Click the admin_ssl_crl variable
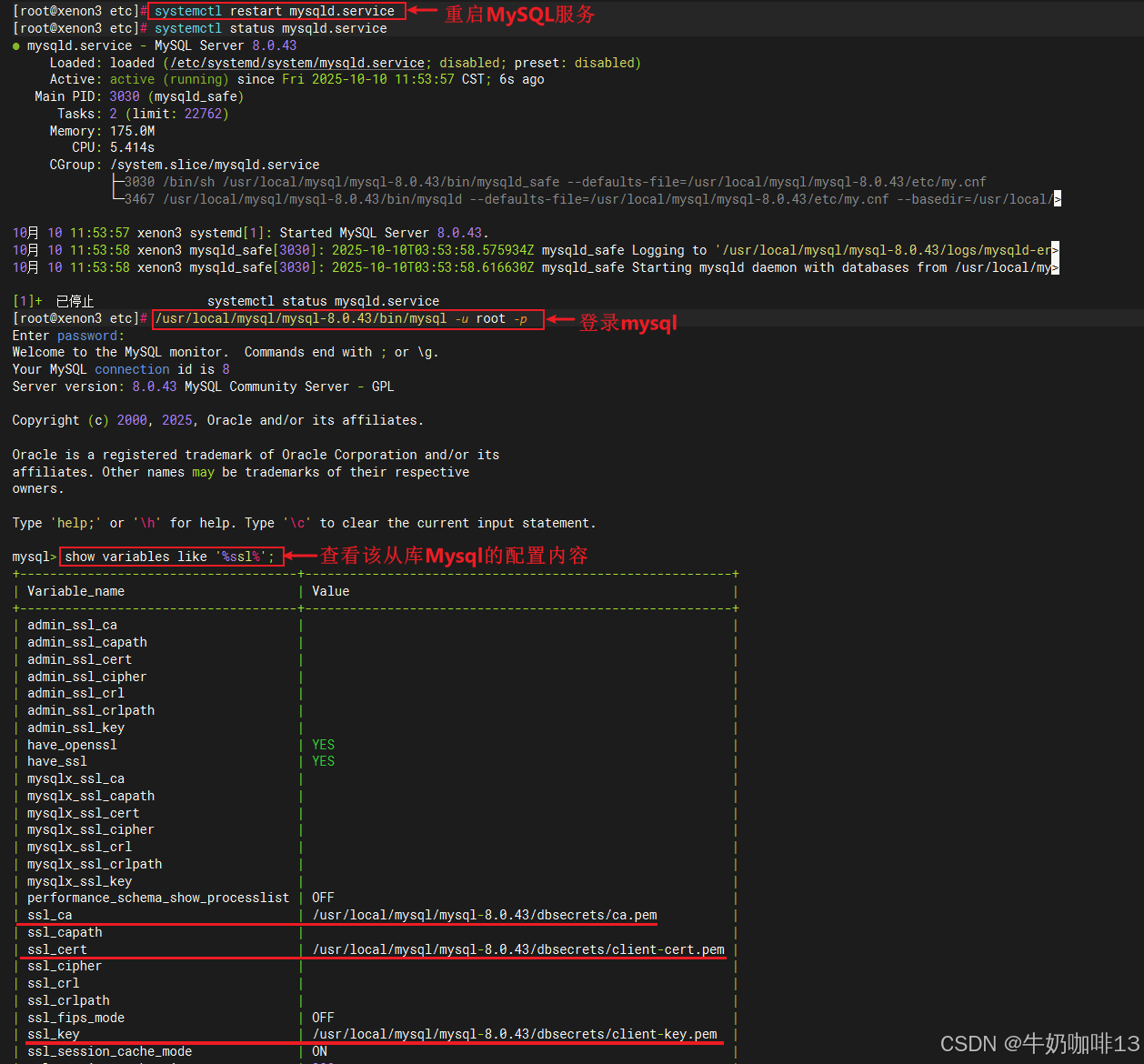This screenshot has width=1144, height=1064. point(75,693)
